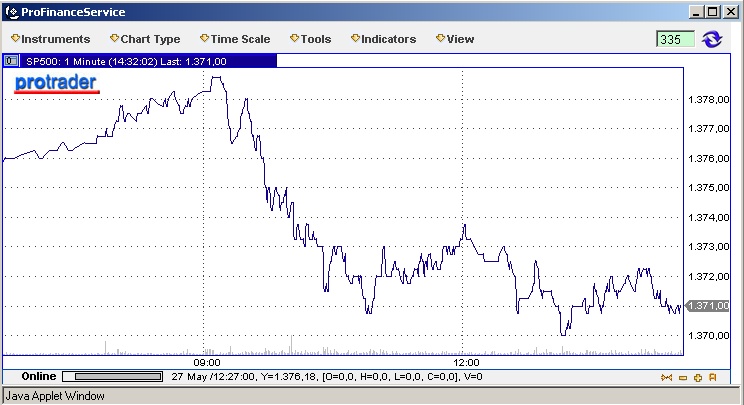744x405 pixels.
Task: Click the orange plus zoom-in icon
Action: [698, 377]
